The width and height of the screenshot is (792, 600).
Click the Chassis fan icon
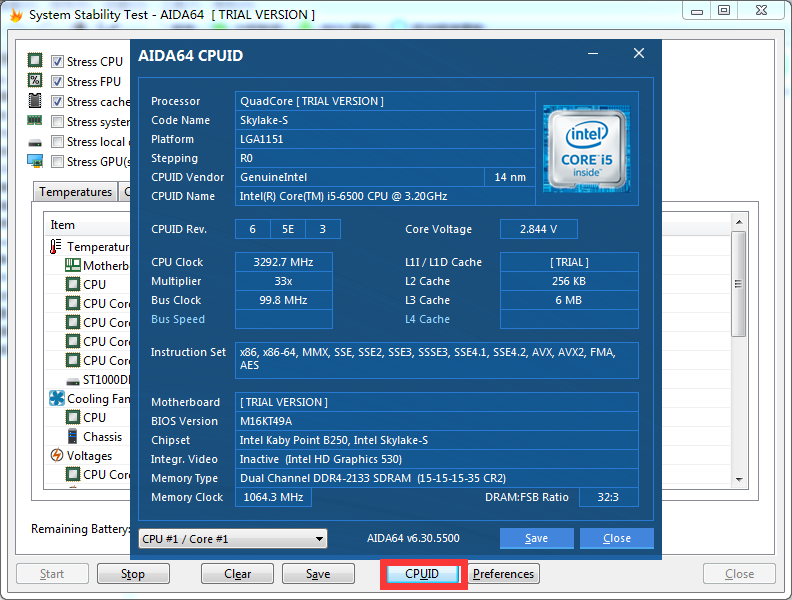tap(73, 436)
